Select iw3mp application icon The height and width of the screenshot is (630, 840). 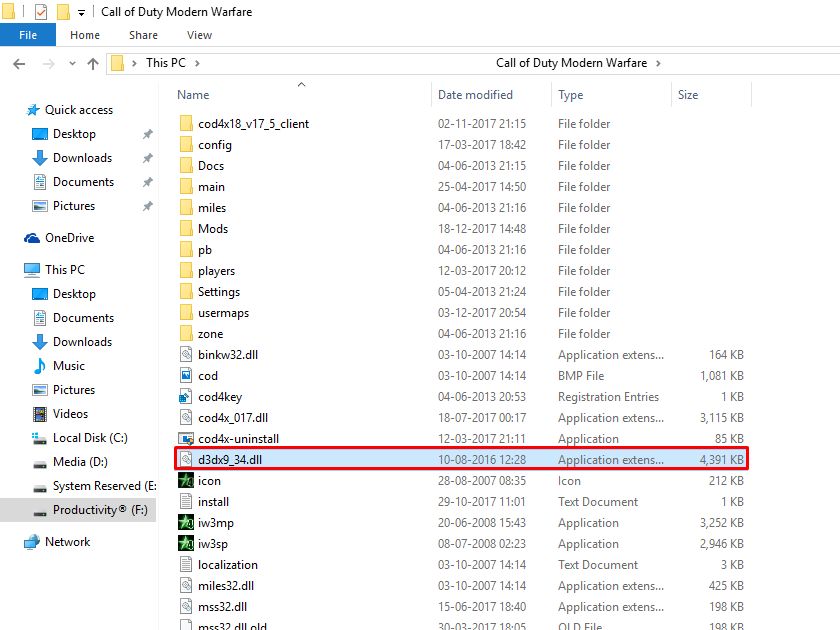[x=186, y=523]
